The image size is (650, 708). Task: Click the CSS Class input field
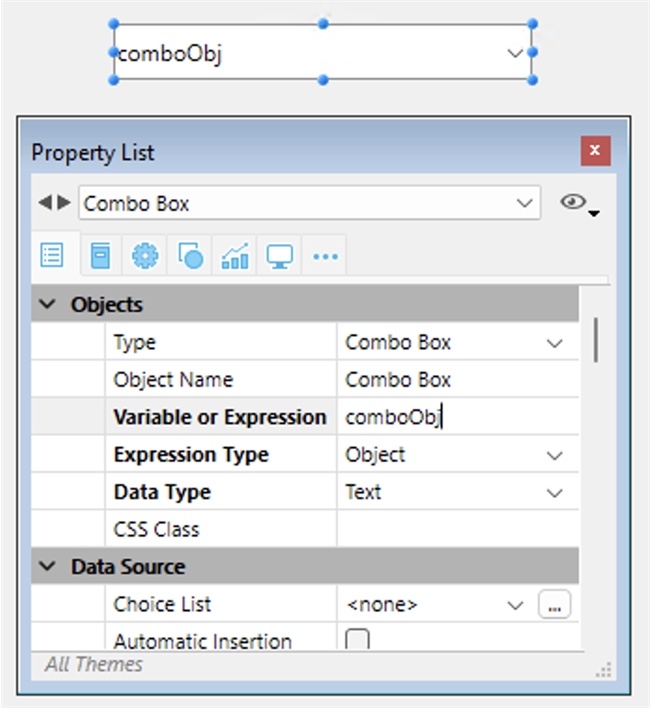[x=456, y=530]
